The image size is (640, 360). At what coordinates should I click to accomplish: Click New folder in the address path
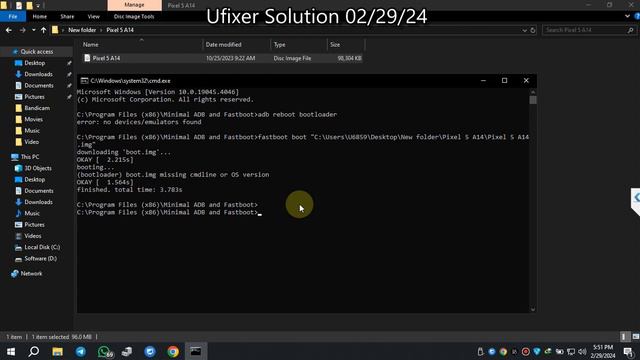(x=82, y=30)
